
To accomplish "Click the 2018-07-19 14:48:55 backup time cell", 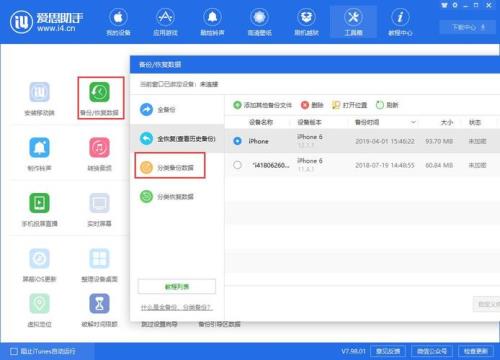I will coord(385,165).
